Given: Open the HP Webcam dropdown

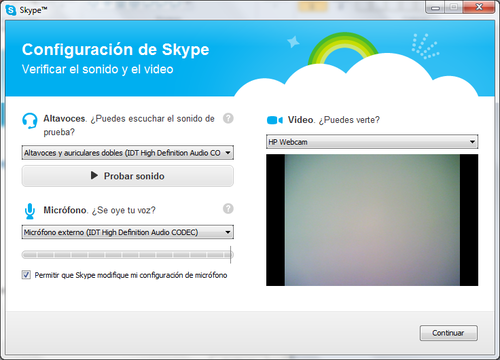Looking at the screenshot, I should pos(372,142).
